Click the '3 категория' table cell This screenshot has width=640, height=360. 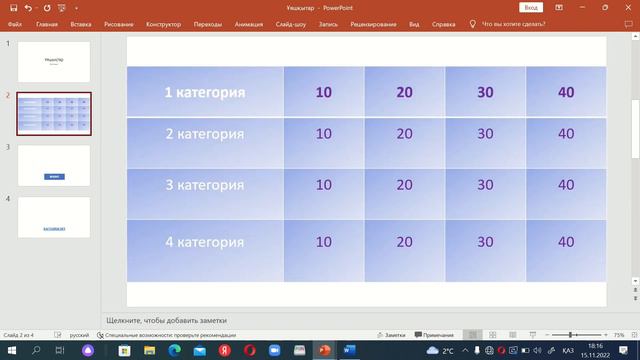[205, 194]
